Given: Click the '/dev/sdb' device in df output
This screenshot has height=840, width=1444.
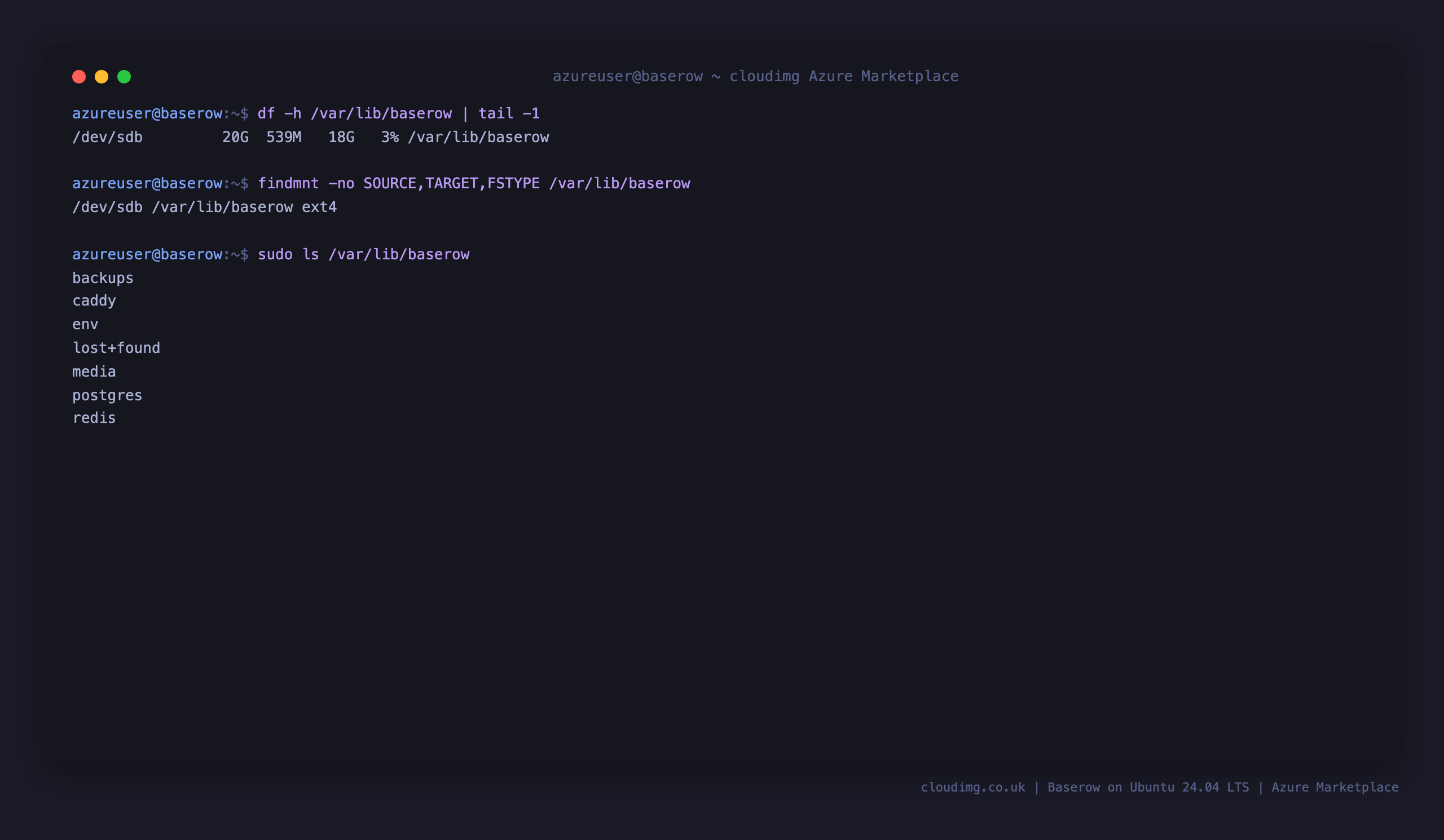Looking at the screenshot, I should coord(107,138).
